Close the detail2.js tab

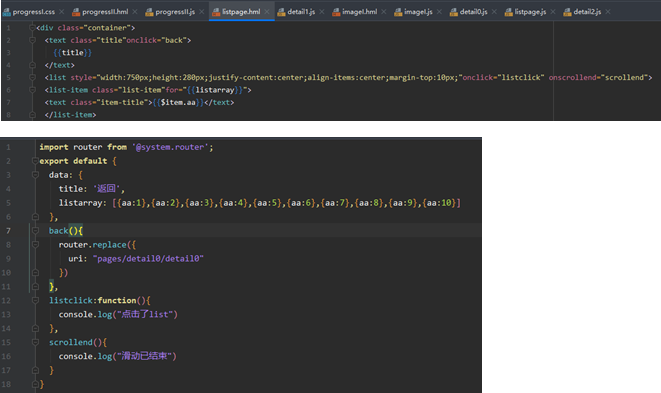(608, 12)
